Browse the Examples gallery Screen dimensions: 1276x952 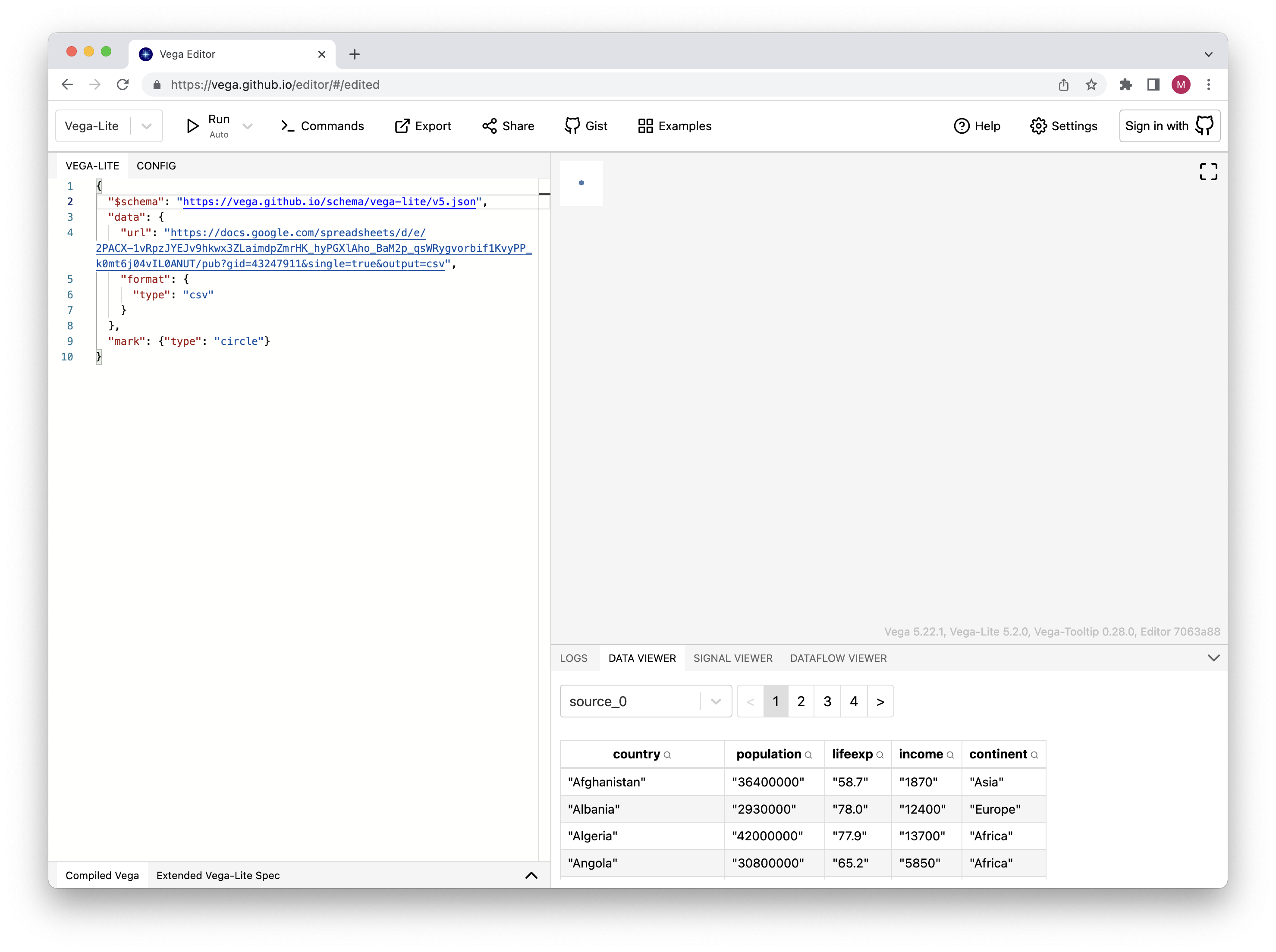click(673, 125)
